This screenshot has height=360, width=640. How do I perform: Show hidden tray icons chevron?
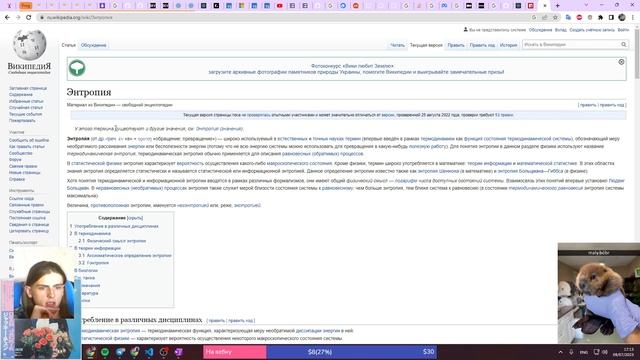point(560,352)
